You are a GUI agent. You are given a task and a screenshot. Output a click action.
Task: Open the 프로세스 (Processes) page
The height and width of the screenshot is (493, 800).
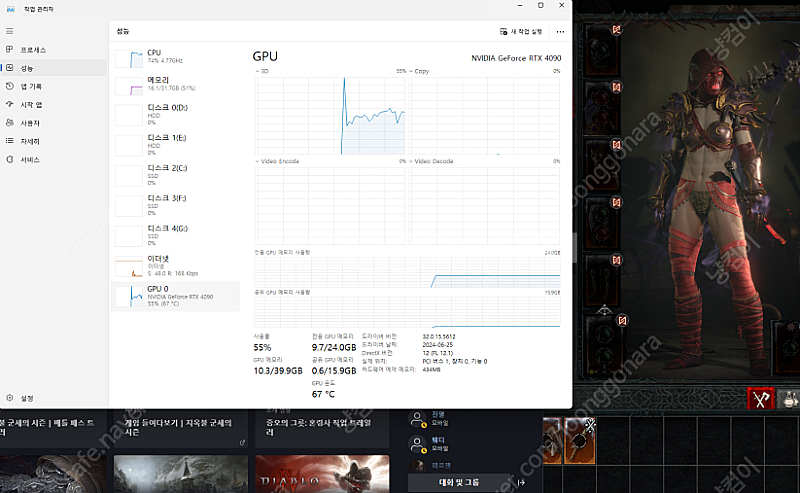click(x=54, y=50)
